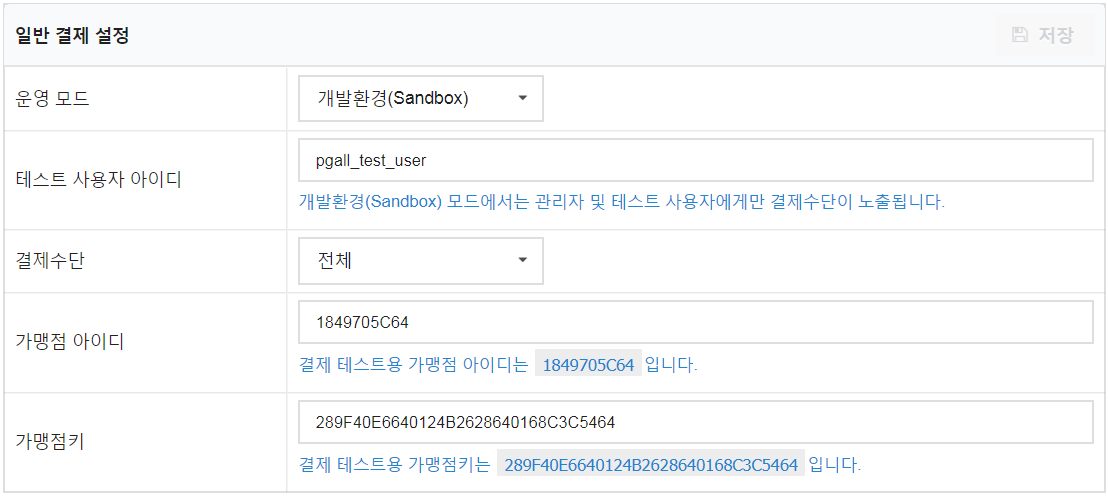Click the 결제 테스트용 가맹점 아이디는 hint text
Viewport: 1108px width, 497px height.
pos(413,366)
